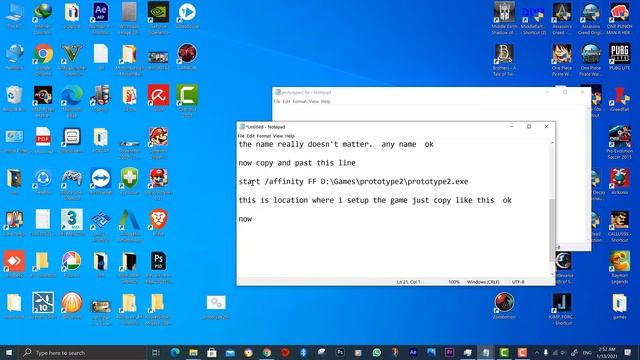Open the View menu in Untitled Notepad
640x360 pixels.
(278, 136)
